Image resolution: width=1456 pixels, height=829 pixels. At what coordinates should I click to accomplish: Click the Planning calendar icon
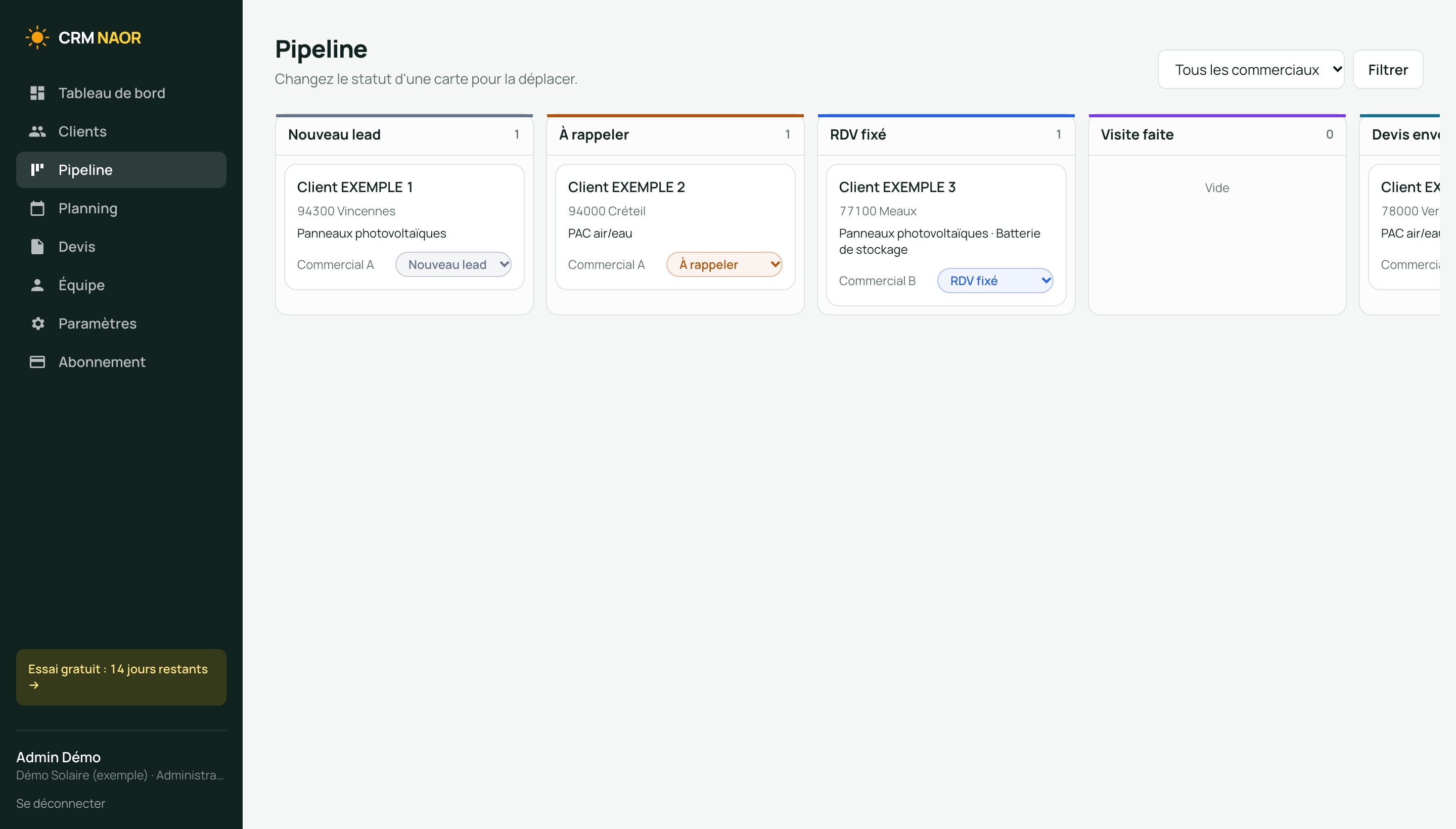click(x=37, y=208)
